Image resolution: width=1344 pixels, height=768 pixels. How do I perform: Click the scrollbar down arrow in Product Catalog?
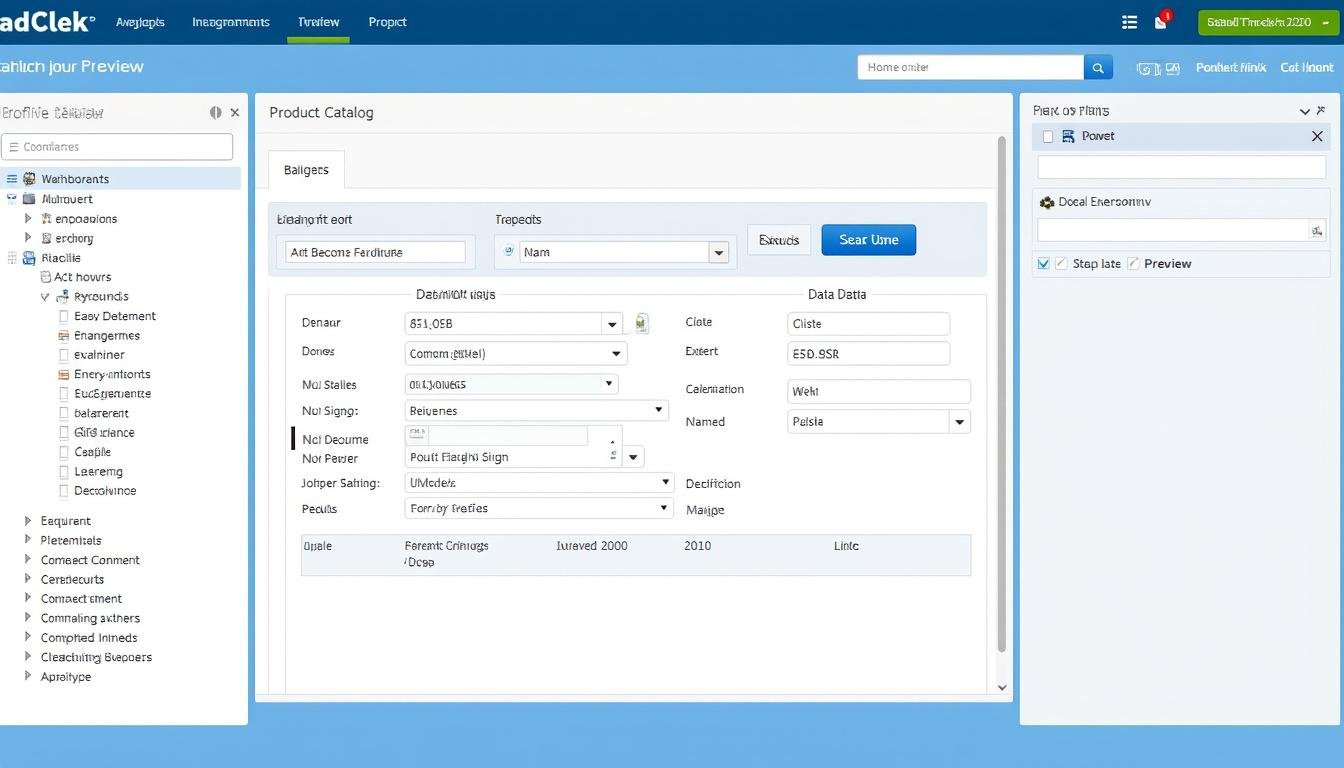click(x=1002, y=688)
